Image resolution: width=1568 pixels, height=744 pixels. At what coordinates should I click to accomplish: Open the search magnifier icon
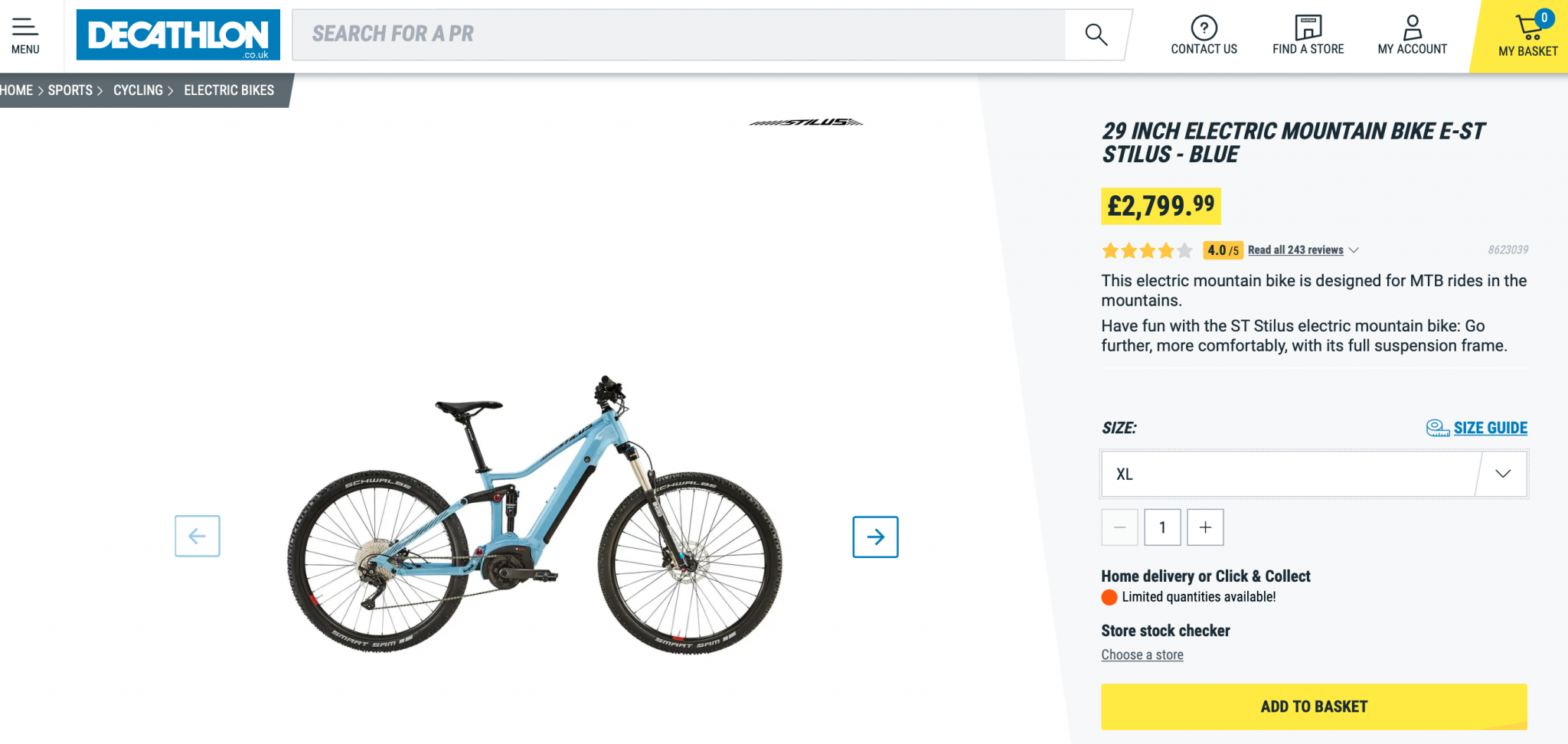1095,34
